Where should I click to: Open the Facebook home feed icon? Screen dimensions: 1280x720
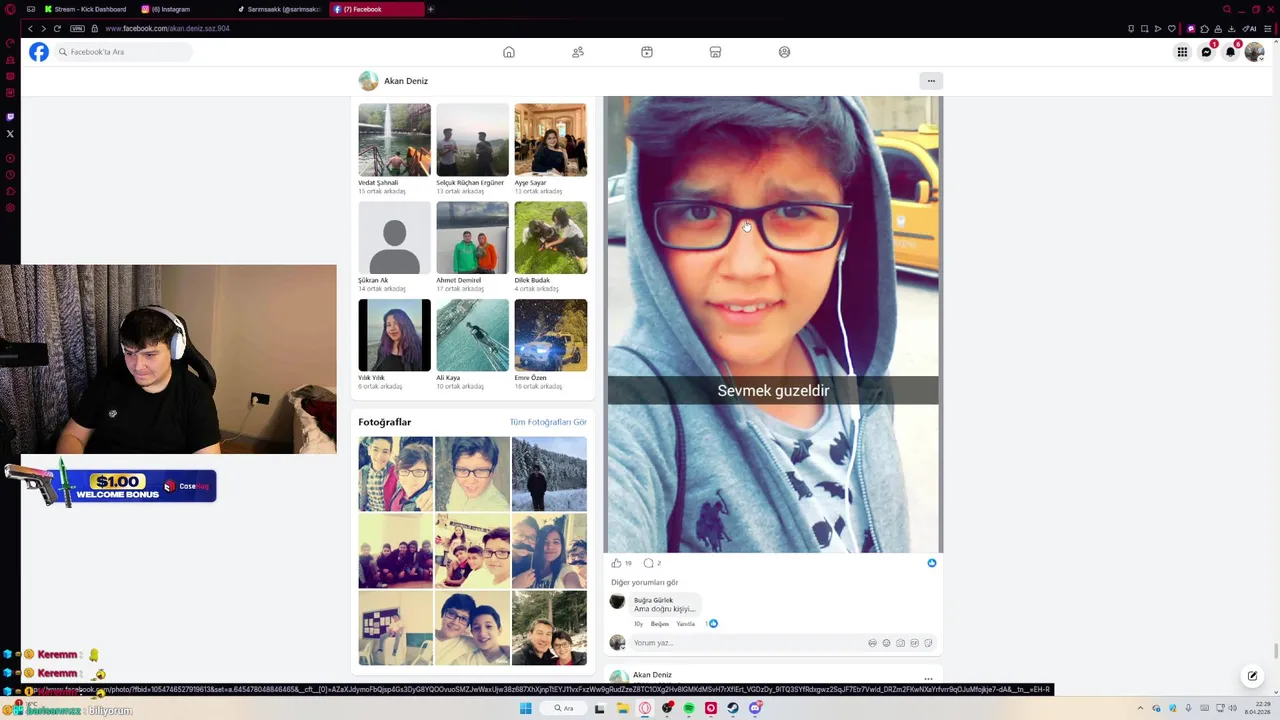[x=509, y=52]
